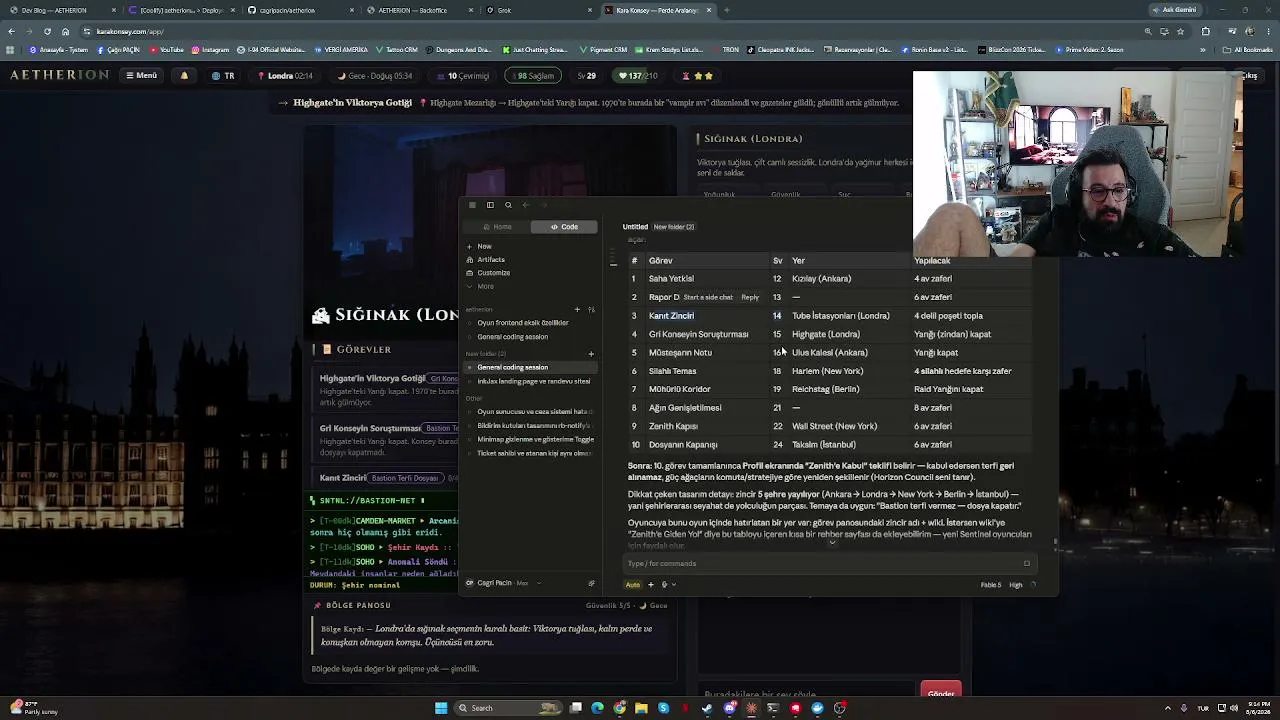
Task: Click the panel layout icon in code app
Action: [490, 205]
